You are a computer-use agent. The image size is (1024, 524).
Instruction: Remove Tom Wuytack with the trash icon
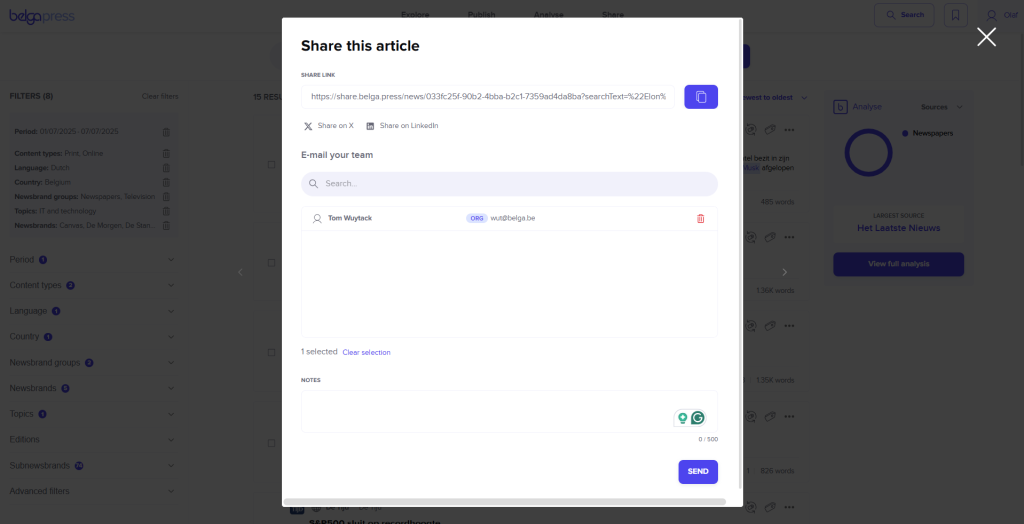point(700,218)
